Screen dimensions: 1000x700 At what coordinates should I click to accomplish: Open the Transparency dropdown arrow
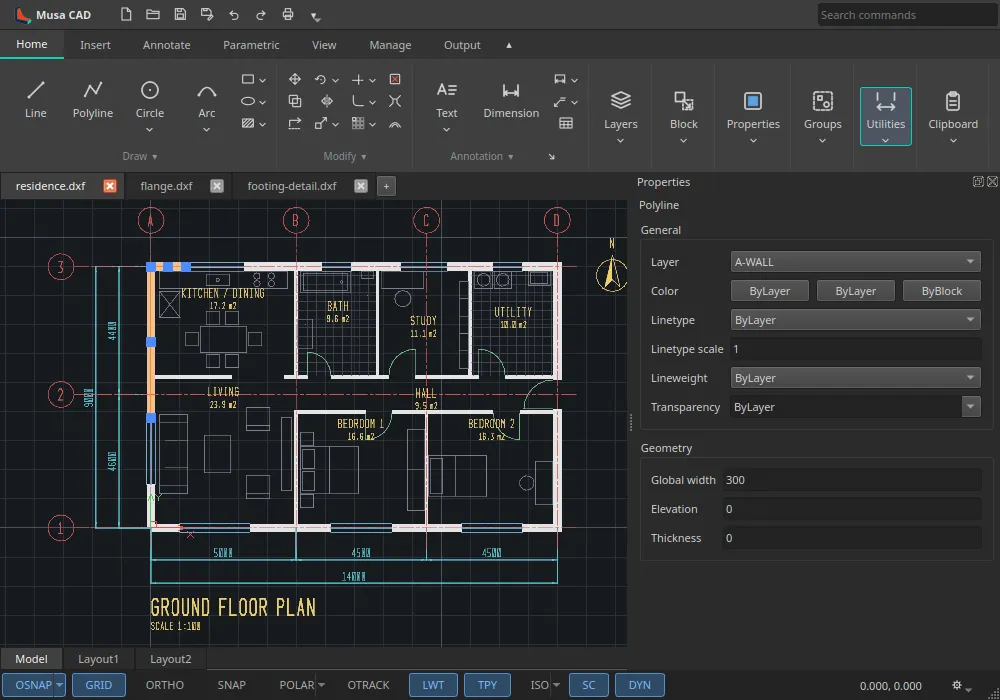tap(971, 407)
